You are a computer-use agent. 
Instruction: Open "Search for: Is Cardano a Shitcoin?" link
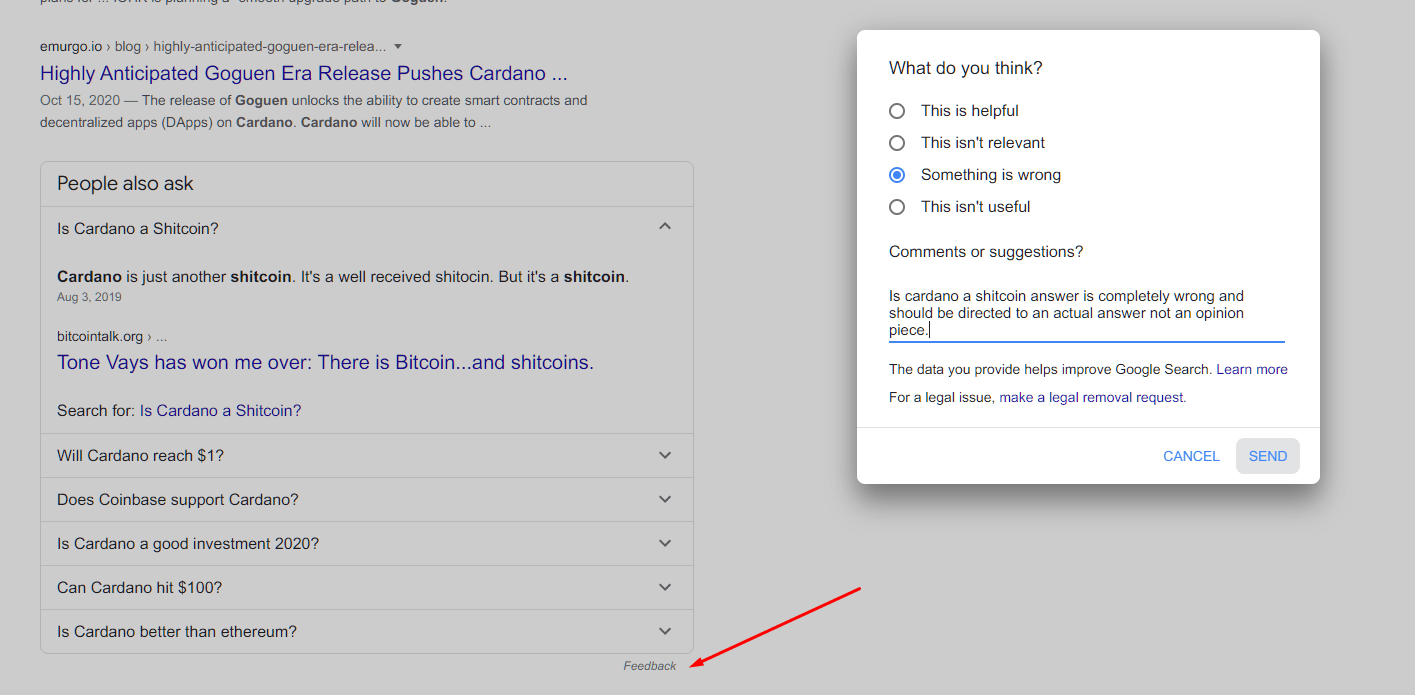pos(220,410)
